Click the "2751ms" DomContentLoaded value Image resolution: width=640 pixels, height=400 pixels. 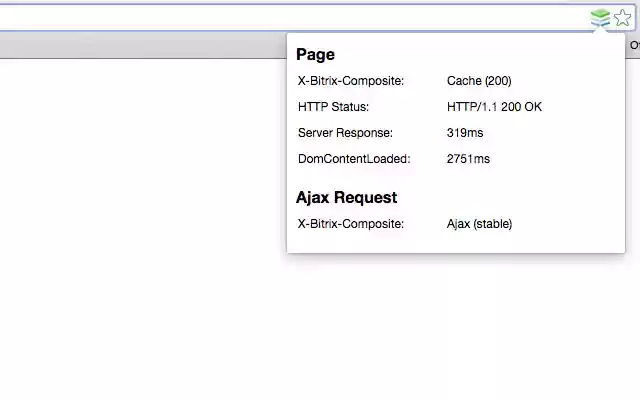point(468,159)
